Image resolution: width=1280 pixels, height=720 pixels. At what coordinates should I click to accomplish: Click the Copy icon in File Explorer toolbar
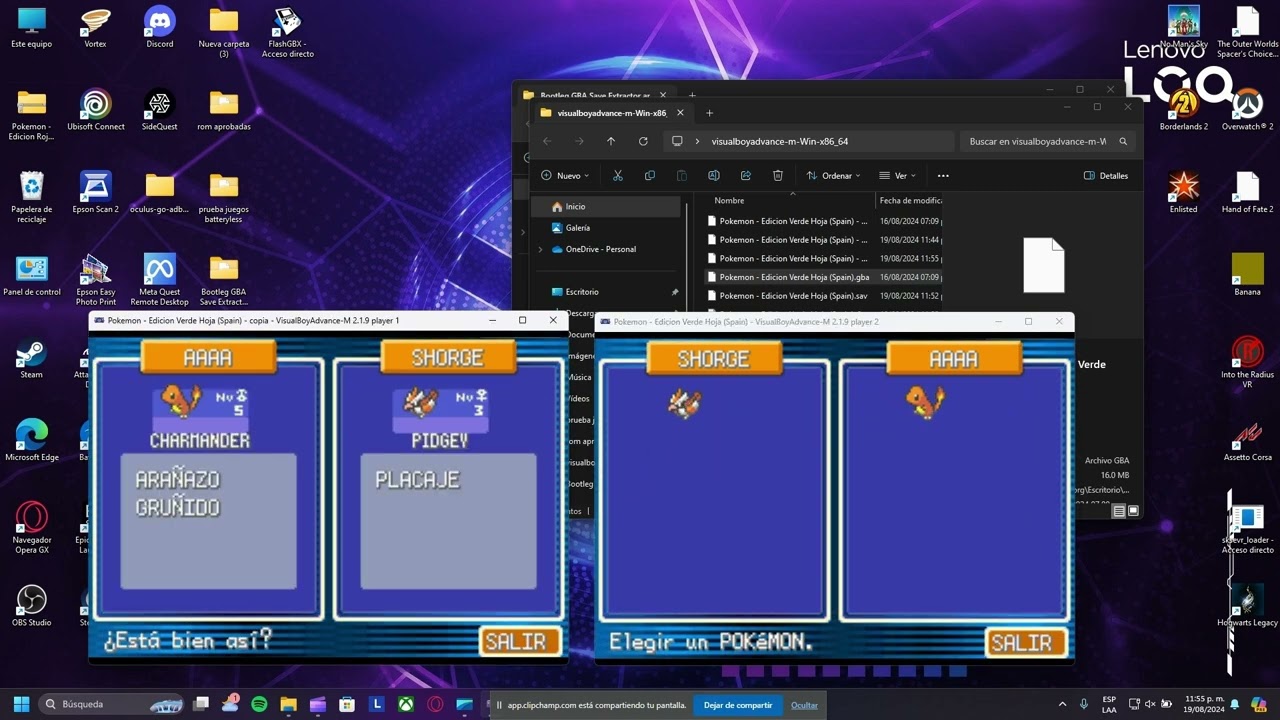pyautogui.click(x=650, y=176)
